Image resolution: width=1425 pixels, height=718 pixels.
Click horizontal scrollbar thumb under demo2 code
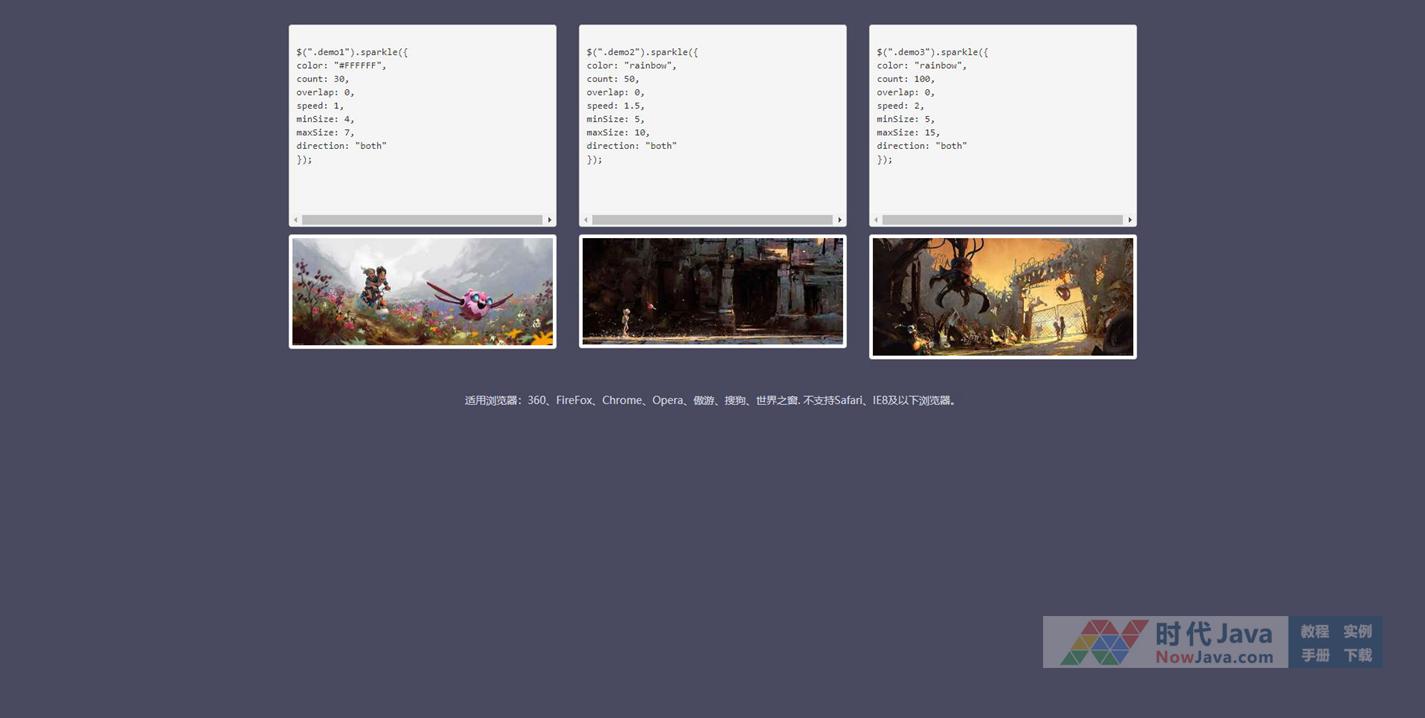(x=712, y=220)
